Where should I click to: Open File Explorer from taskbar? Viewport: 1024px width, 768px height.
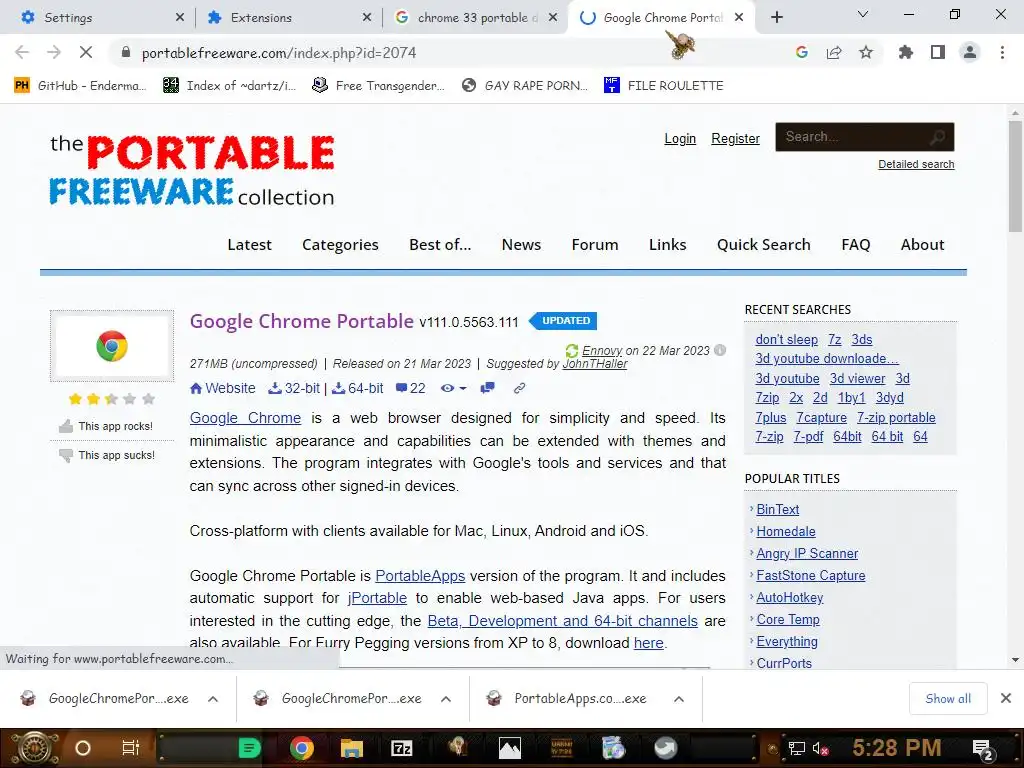[351, 748]
